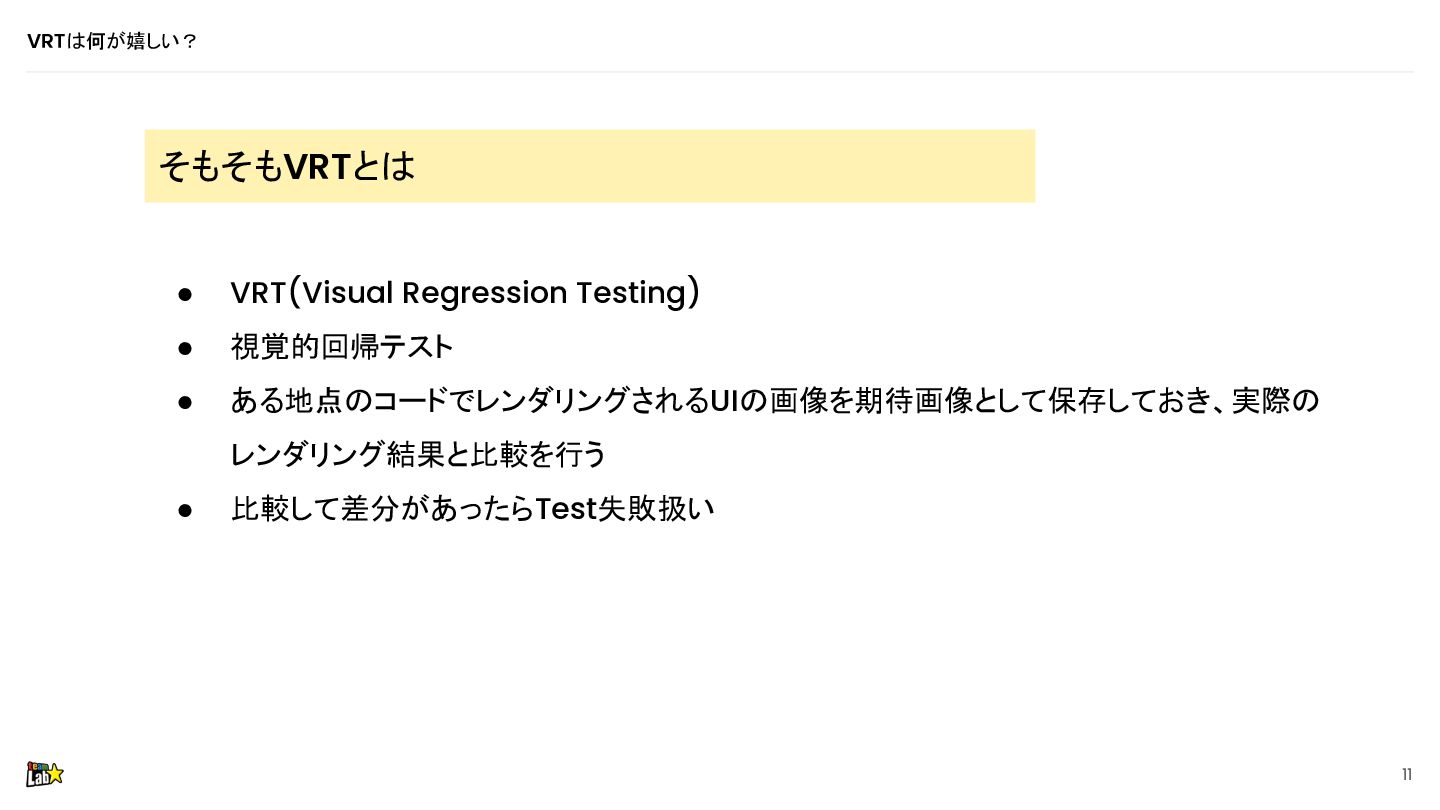Screen dimensions: 1440x810
Task: Click the bullet dot before 比較して差分があったら
Action: coord(185,510)
